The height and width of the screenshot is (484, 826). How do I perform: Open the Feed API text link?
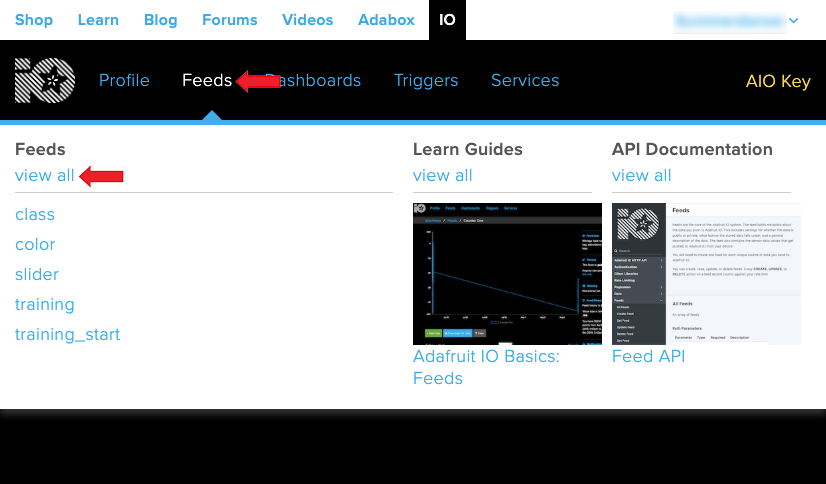point(648,357)
